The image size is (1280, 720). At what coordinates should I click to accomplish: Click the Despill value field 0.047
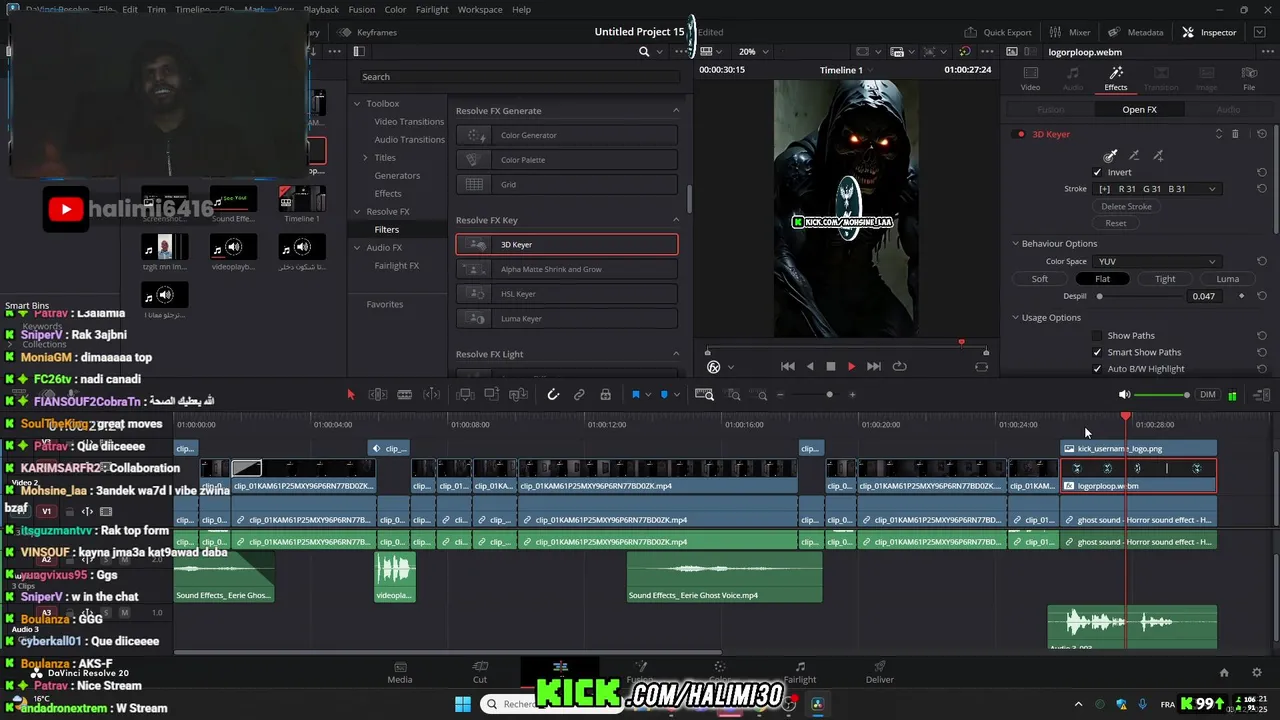point(1204,296)
